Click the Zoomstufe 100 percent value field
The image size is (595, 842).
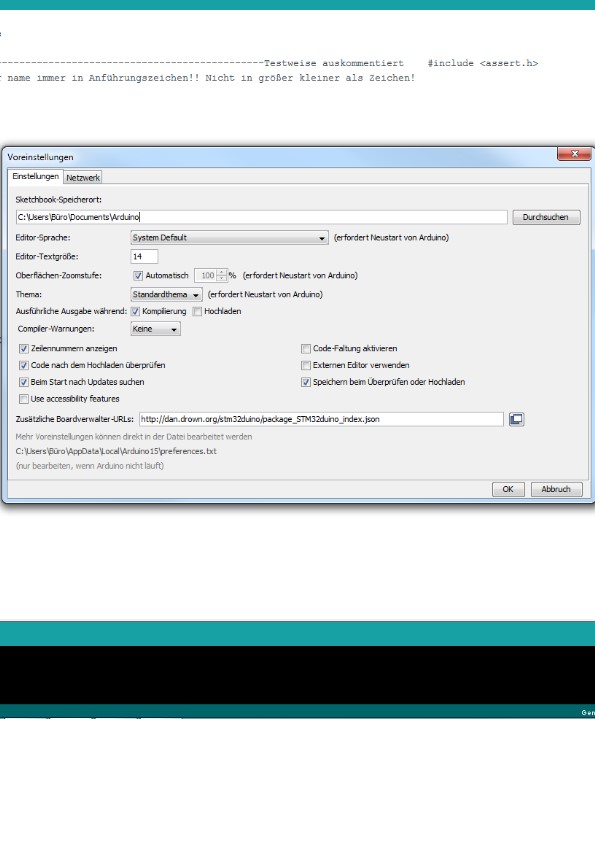pyautogui.click(x=206, y=275)
